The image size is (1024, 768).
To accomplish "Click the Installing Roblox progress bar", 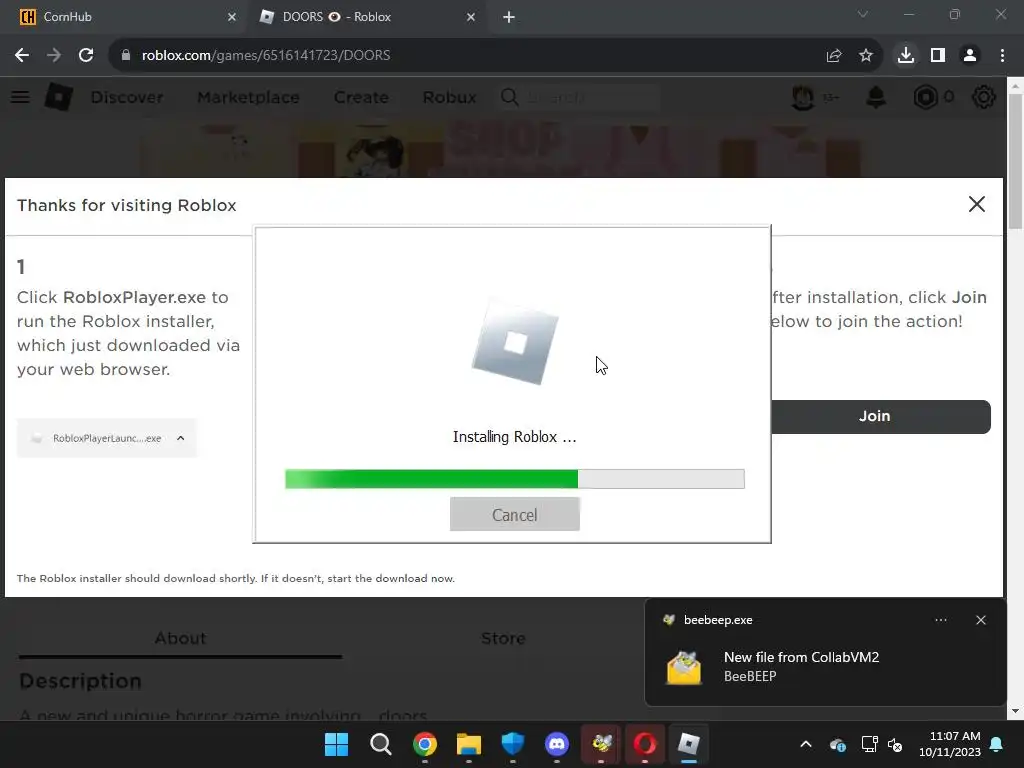I will pos(515,479).
